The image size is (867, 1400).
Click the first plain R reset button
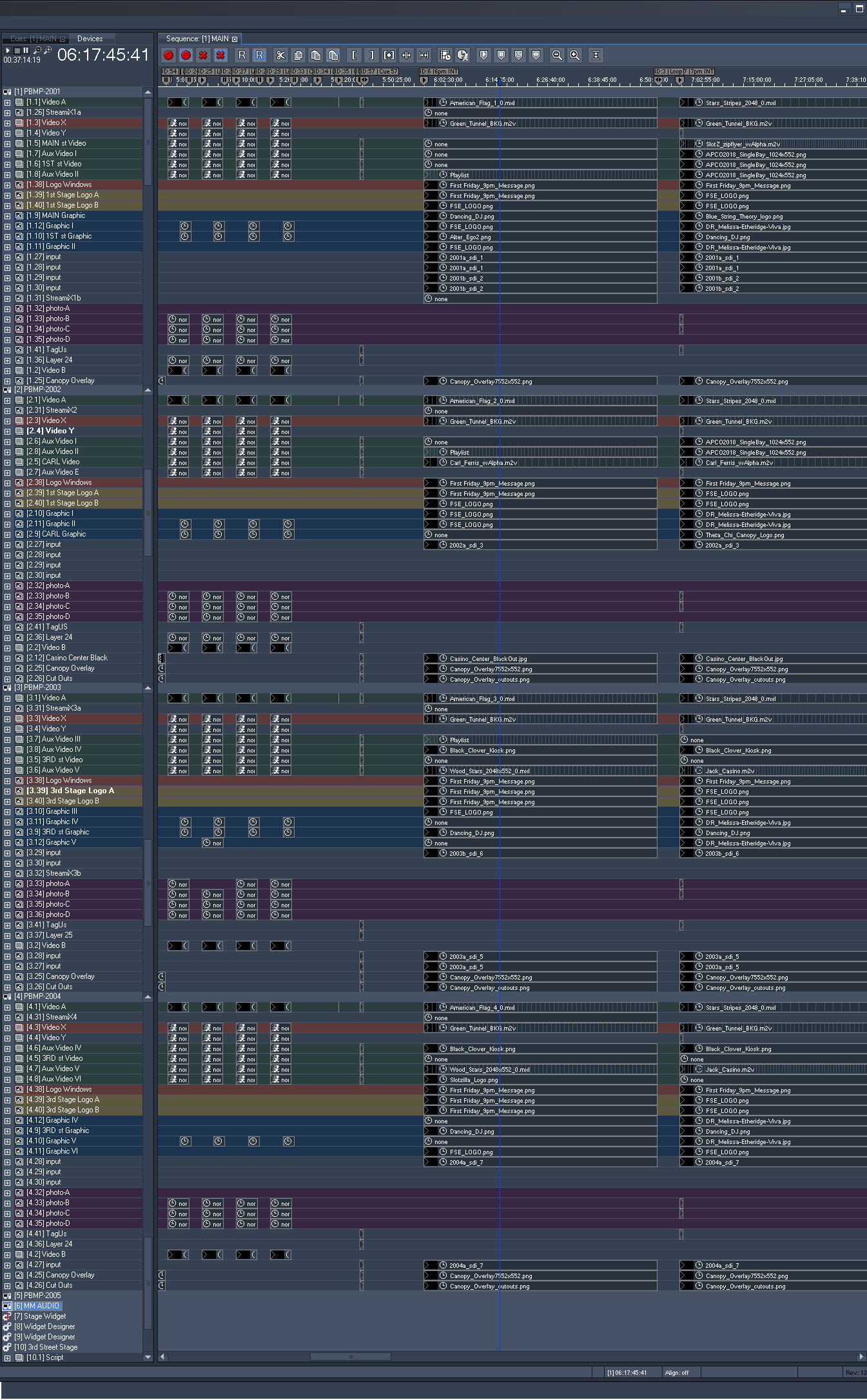[x=242, y=55]
